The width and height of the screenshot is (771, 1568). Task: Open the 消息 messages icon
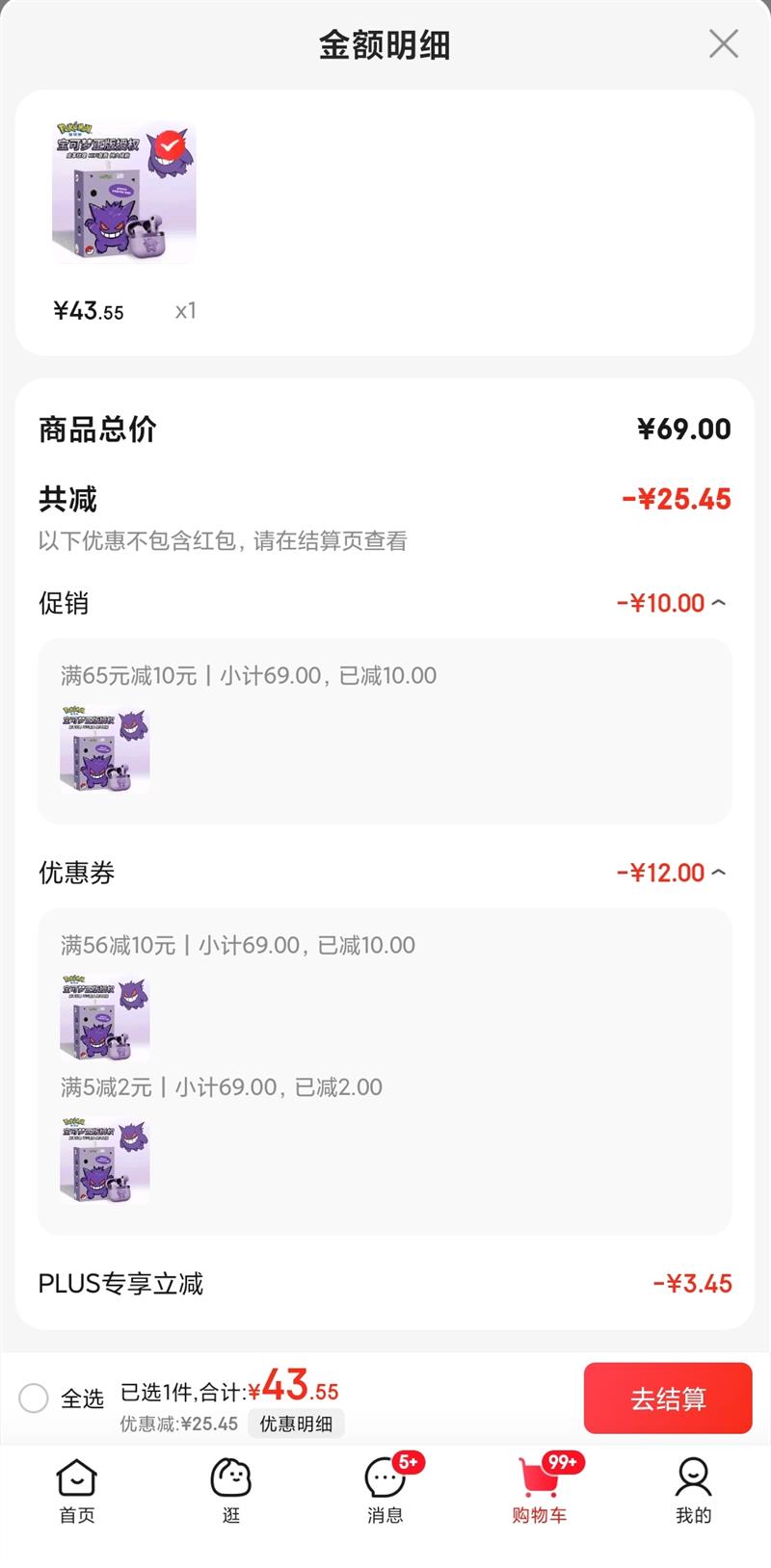(385, 1478)
